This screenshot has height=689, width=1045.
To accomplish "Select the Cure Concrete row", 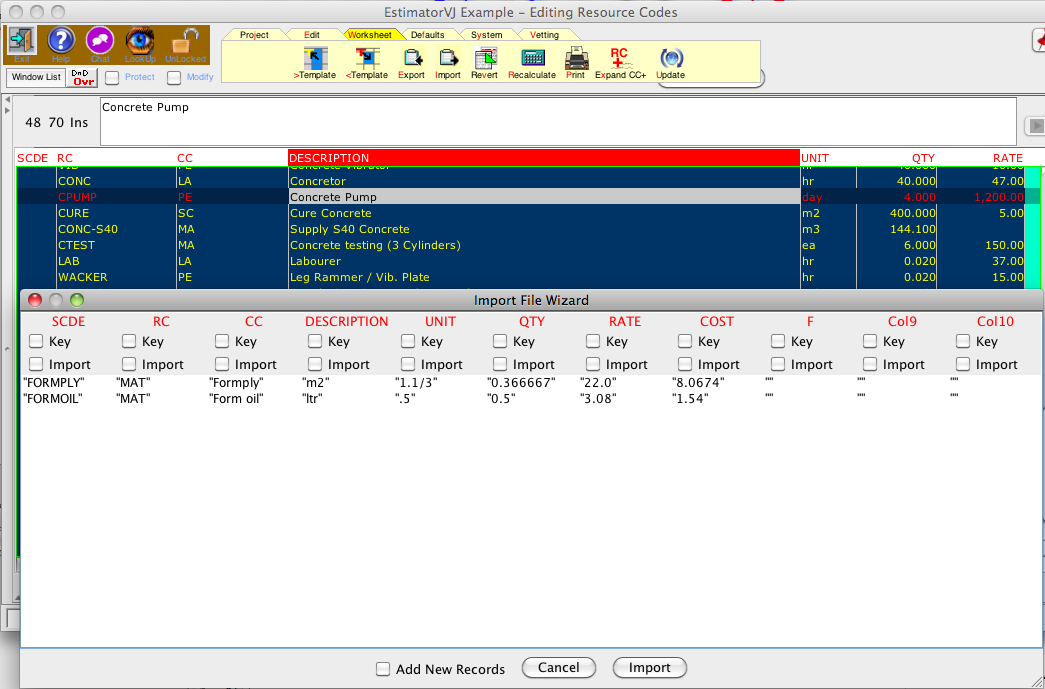I will (520, 213).
